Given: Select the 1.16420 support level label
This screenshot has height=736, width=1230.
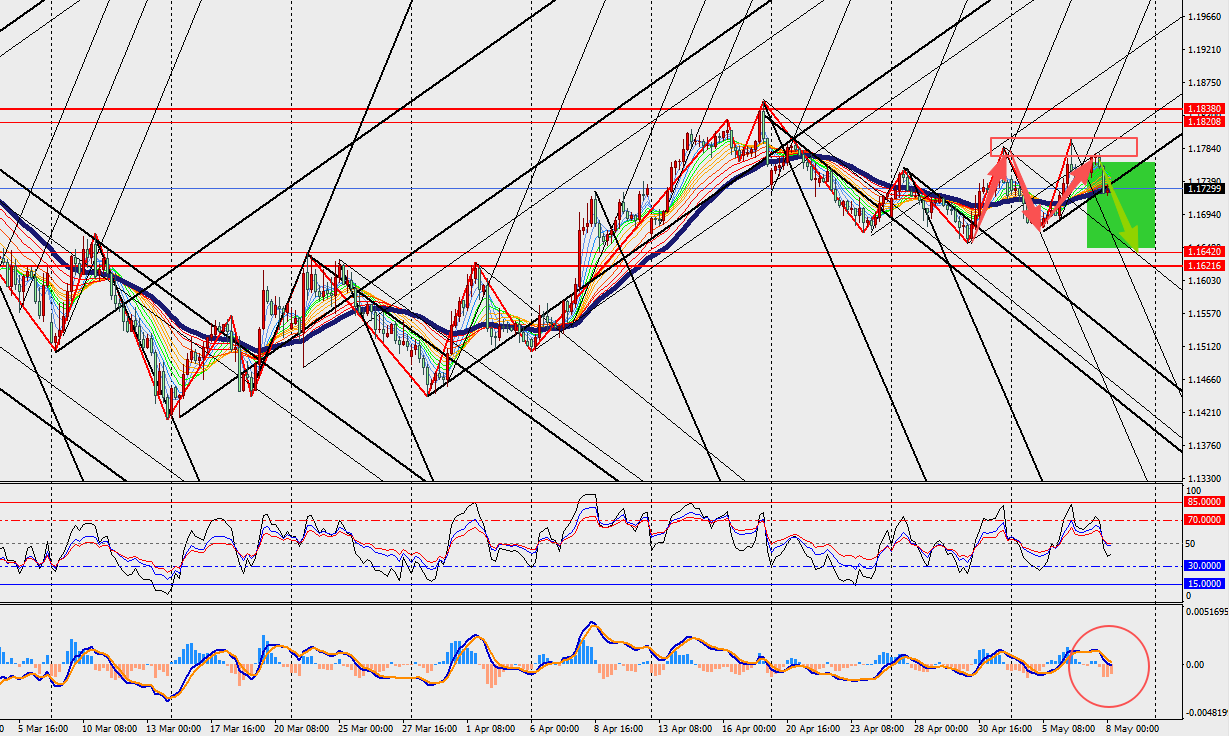Looking at the screenshot, I should (1203, 251).
